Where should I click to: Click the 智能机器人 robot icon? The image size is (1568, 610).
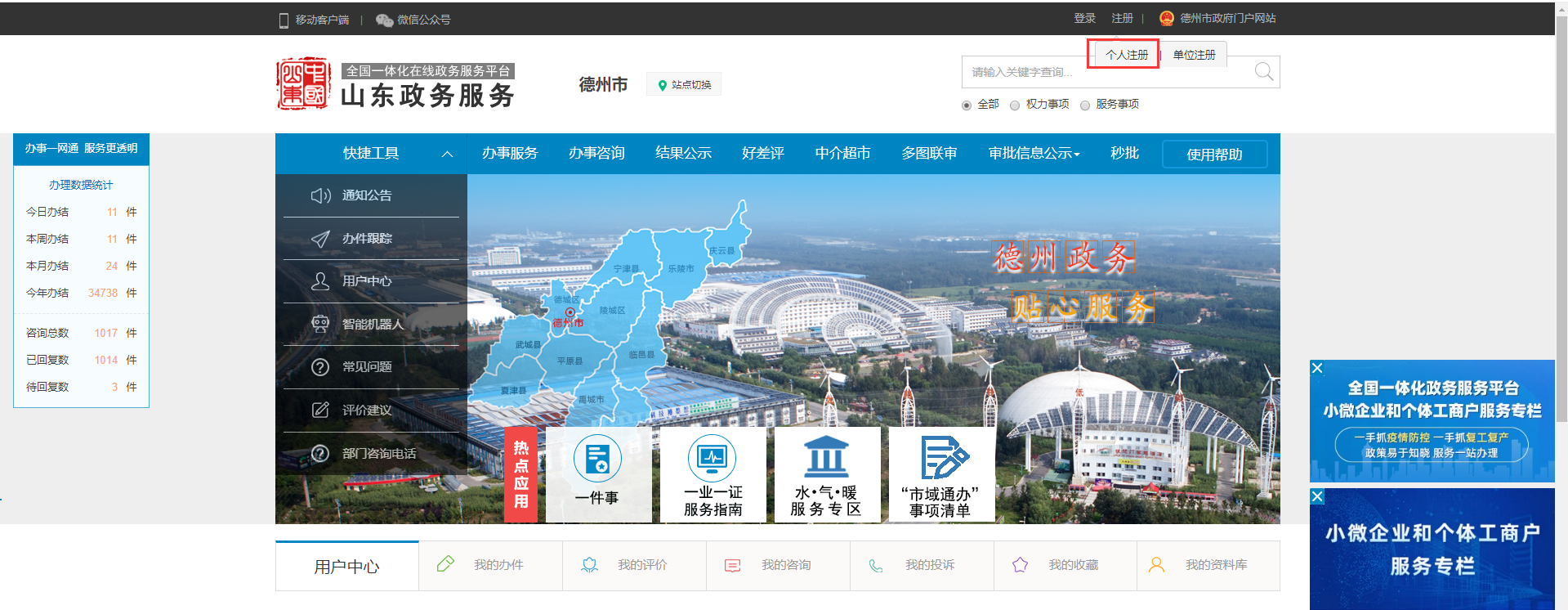tap(320, 324)
